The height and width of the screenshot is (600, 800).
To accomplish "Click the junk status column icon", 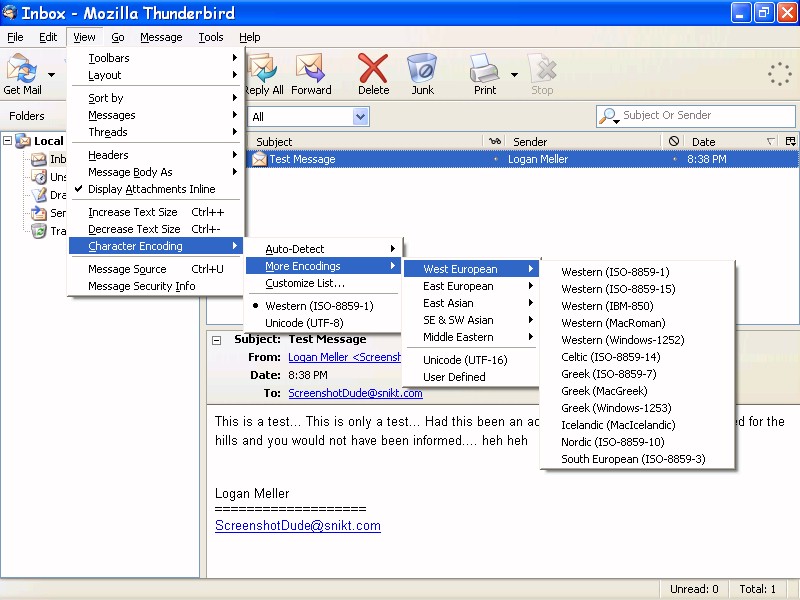I will [x=673, y=141].
